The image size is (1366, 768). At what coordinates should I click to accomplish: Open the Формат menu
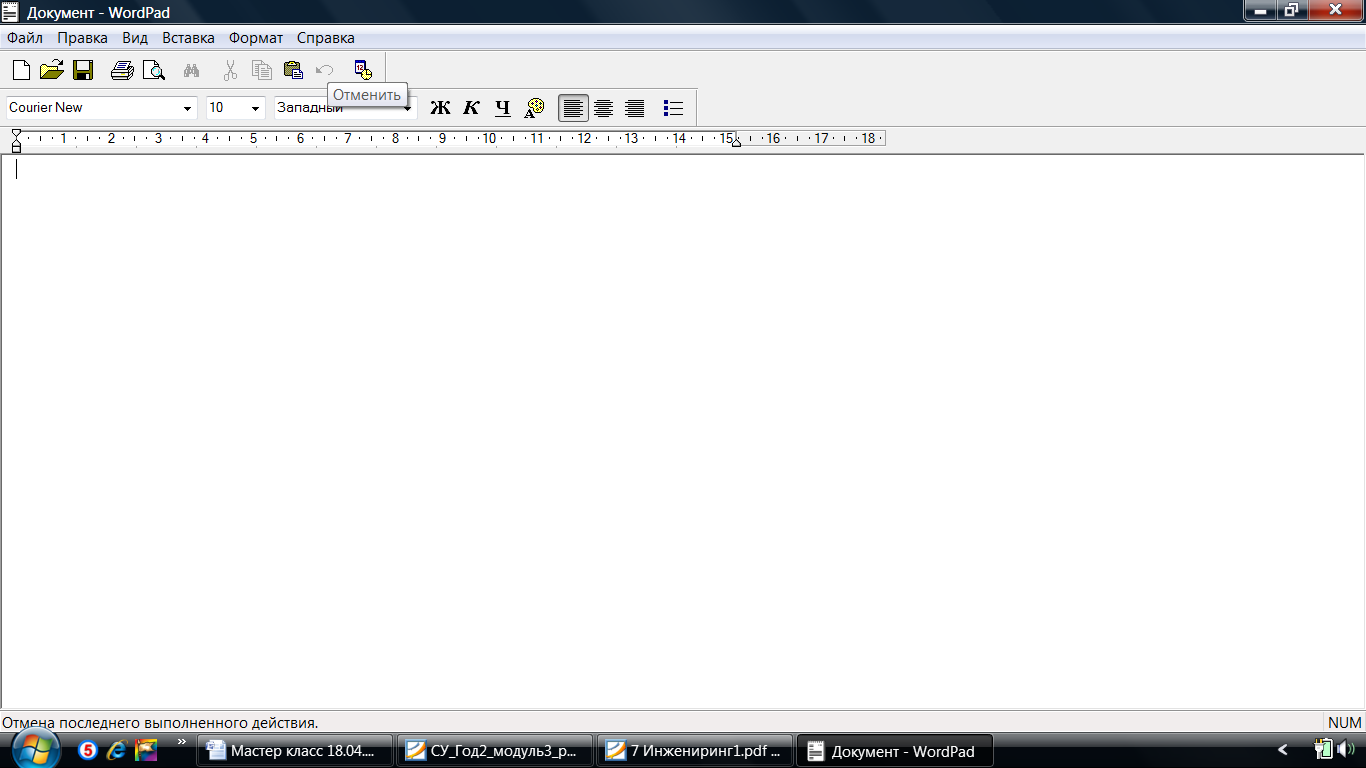click(256, 38)
